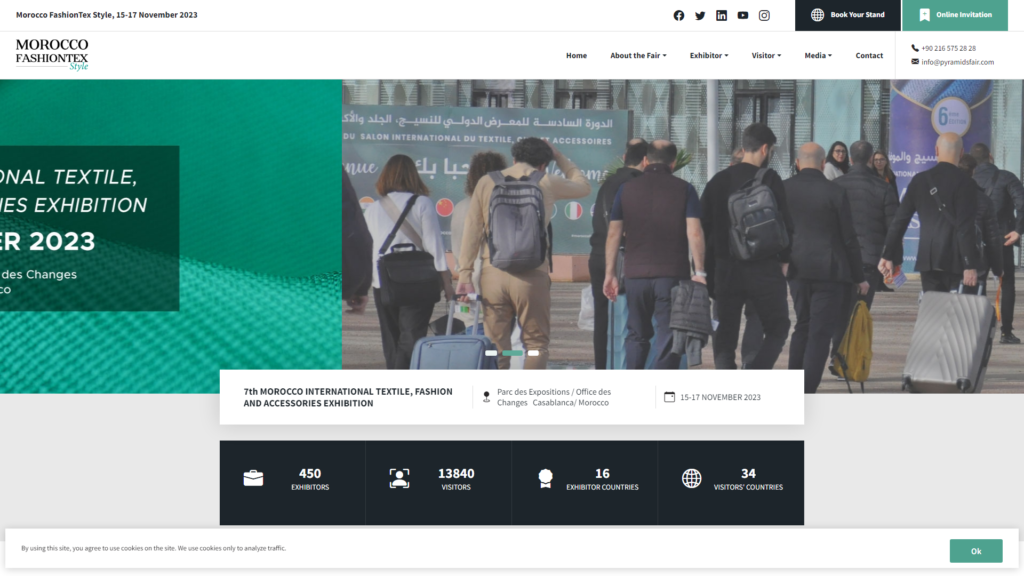The image size is (1024, 576).
Task: Go to the Home menu item
Action: (576, 56)
